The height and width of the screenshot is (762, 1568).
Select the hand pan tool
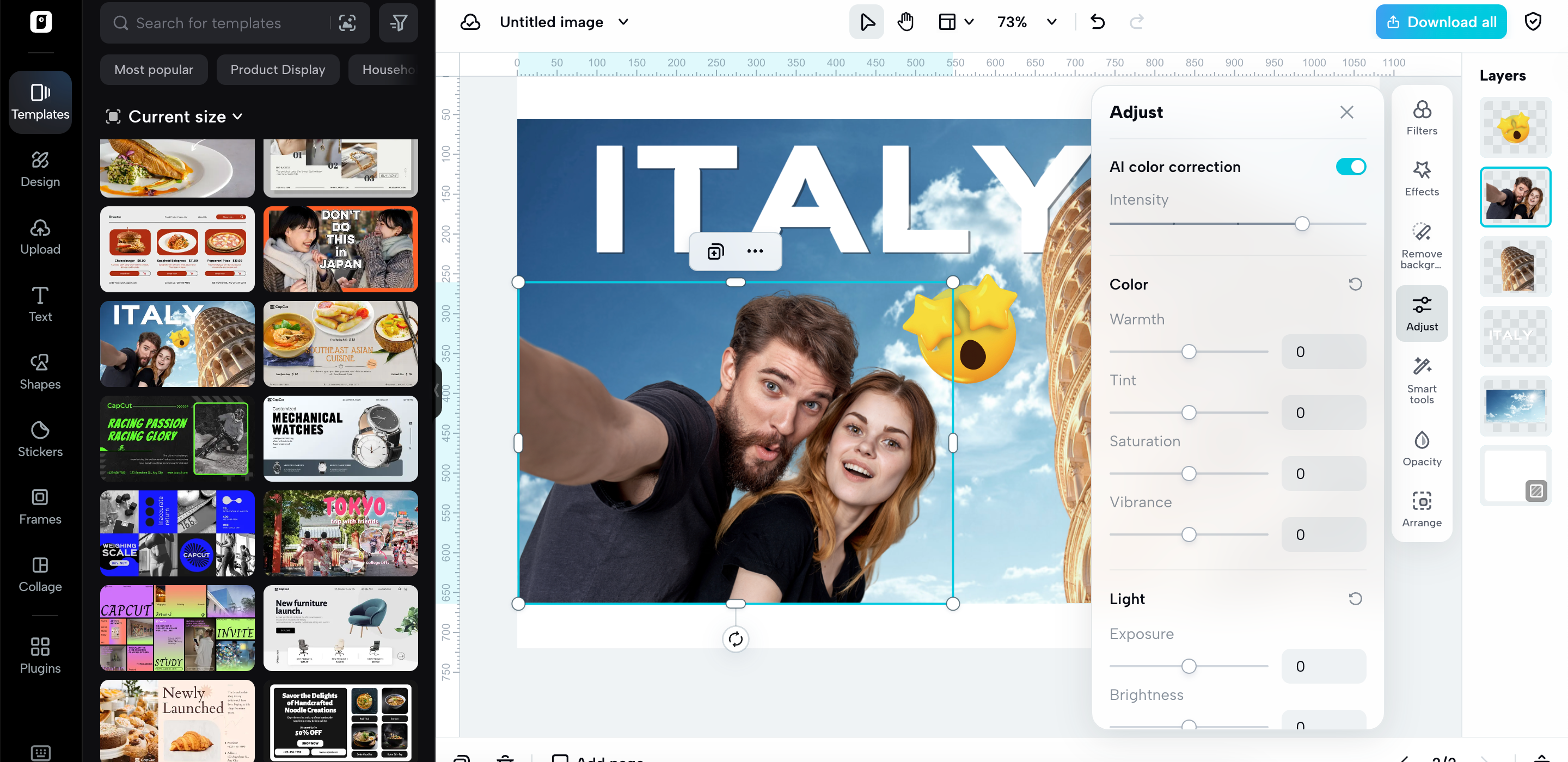pyautogui.click(x=905, y=22)
